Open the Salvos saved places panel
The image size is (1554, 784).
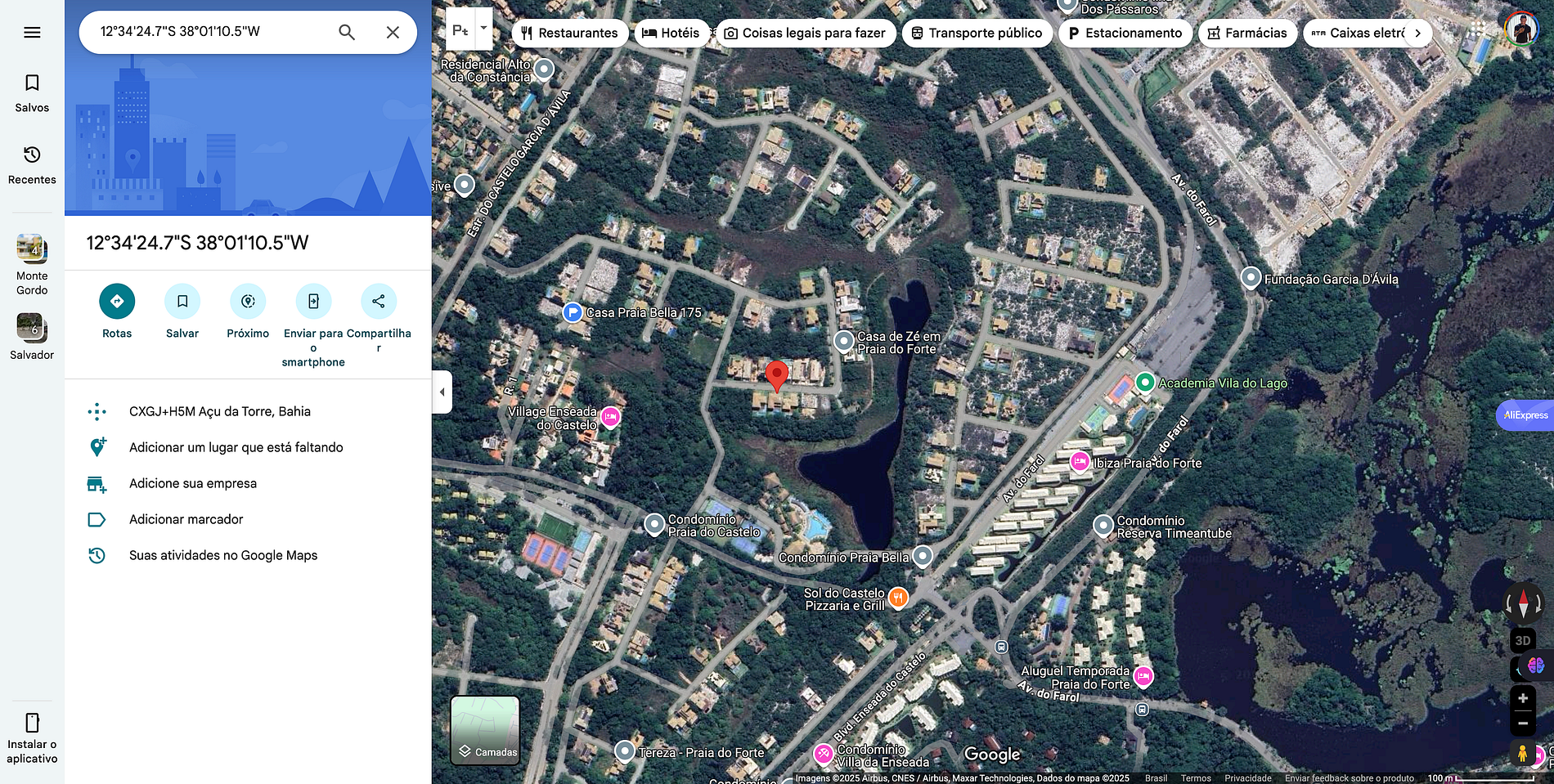32,93
